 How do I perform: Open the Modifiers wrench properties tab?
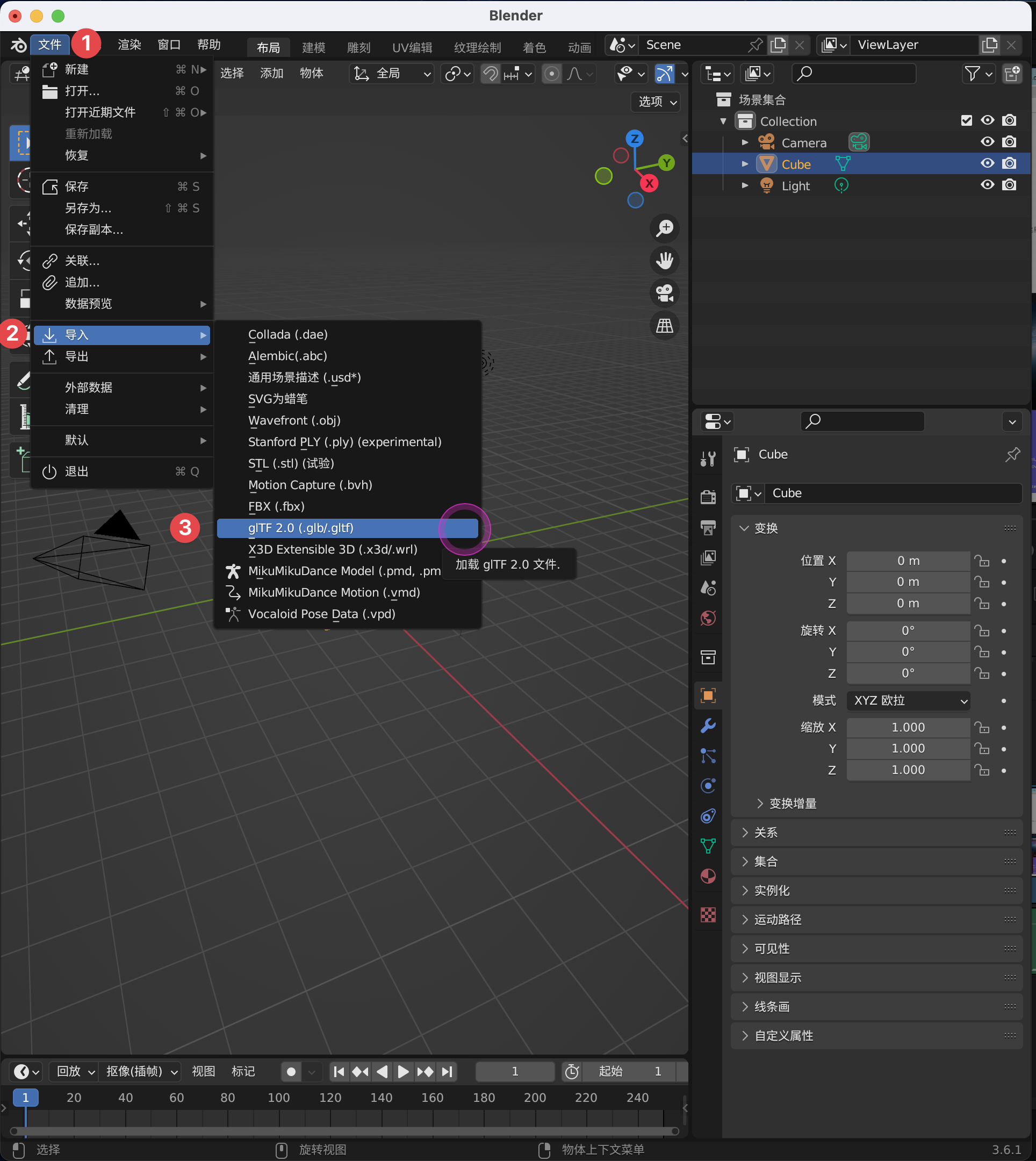click(708, 726)
